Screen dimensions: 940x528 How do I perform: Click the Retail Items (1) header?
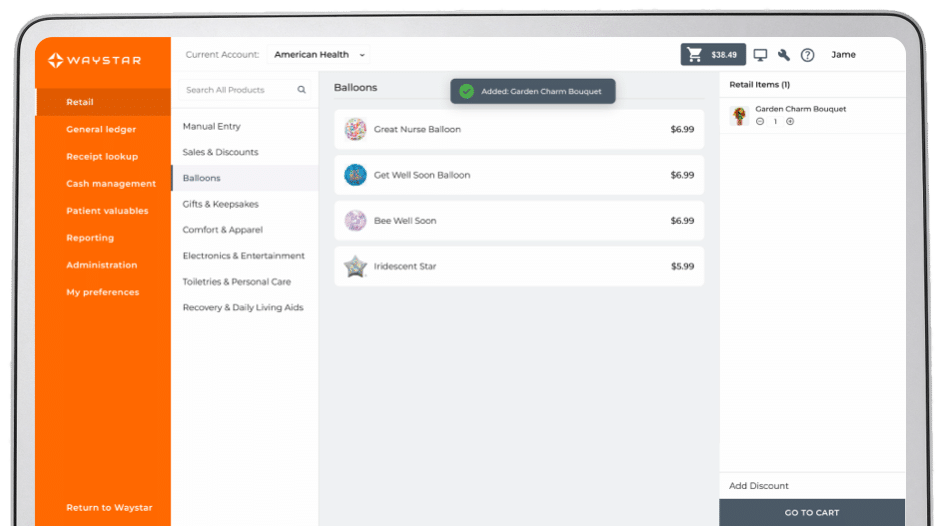tap(759, 85)
